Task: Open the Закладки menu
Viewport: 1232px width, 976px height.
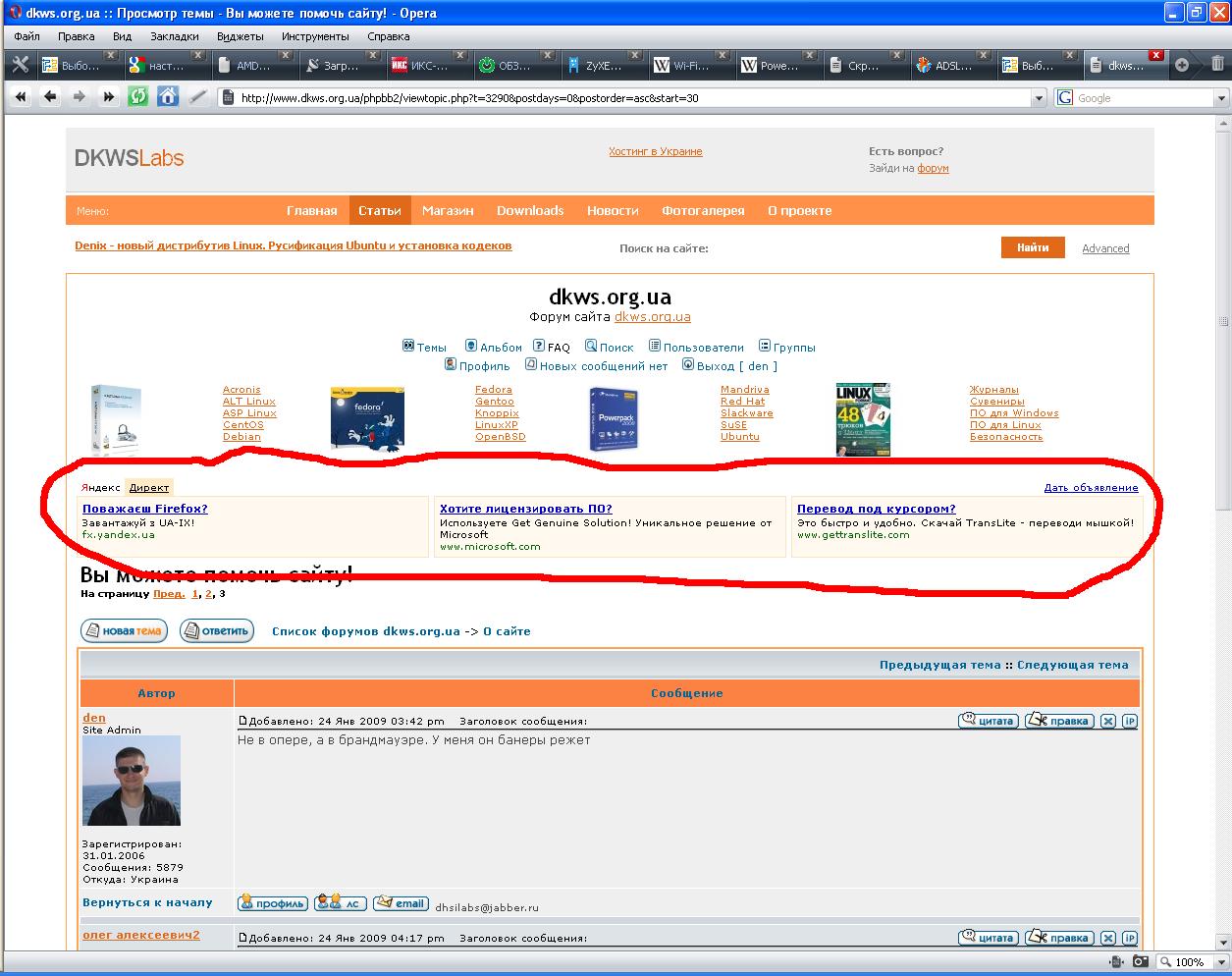Action: pos(174,36)
